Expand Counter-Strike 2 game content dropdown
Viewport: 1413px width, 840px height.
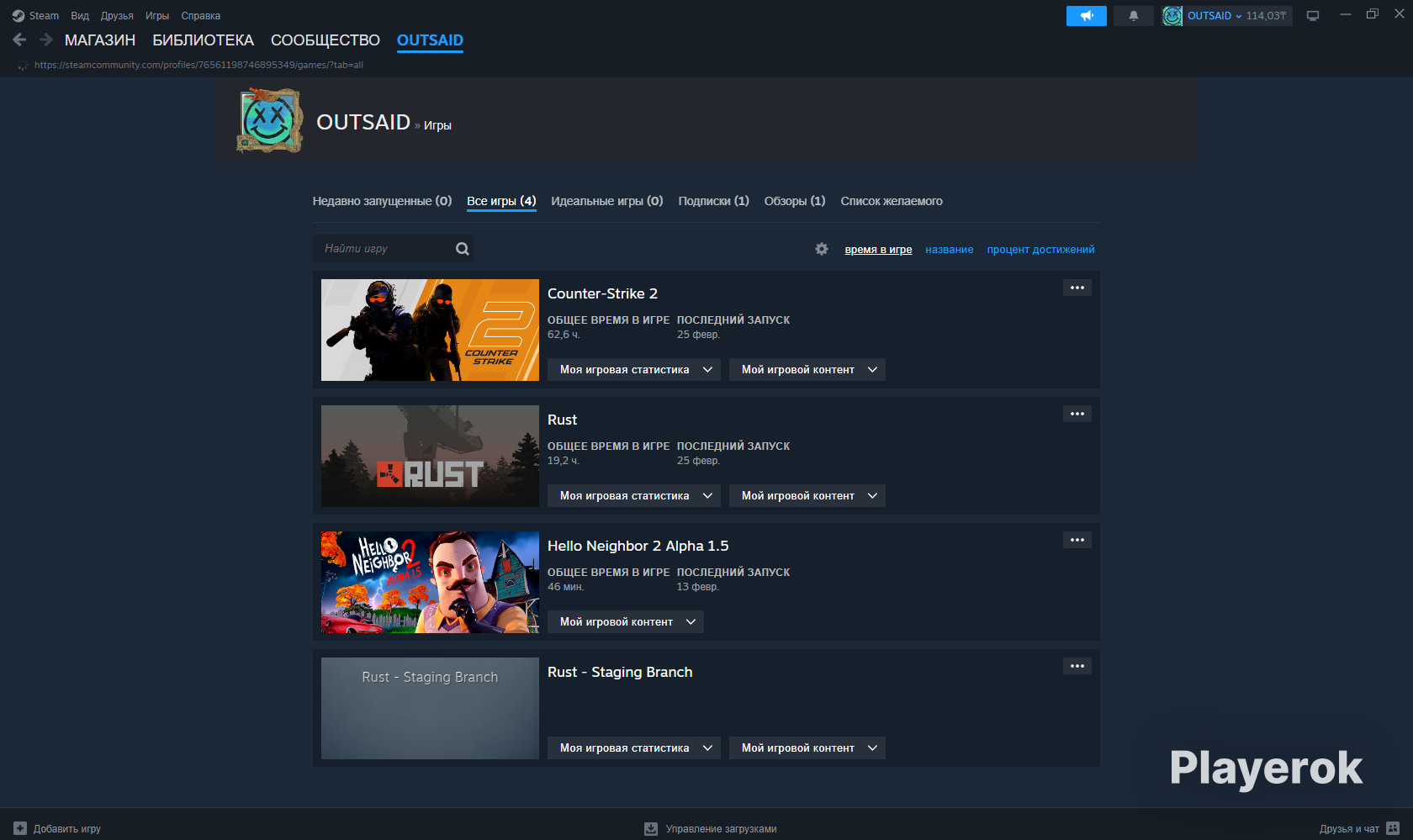(807, 370)
